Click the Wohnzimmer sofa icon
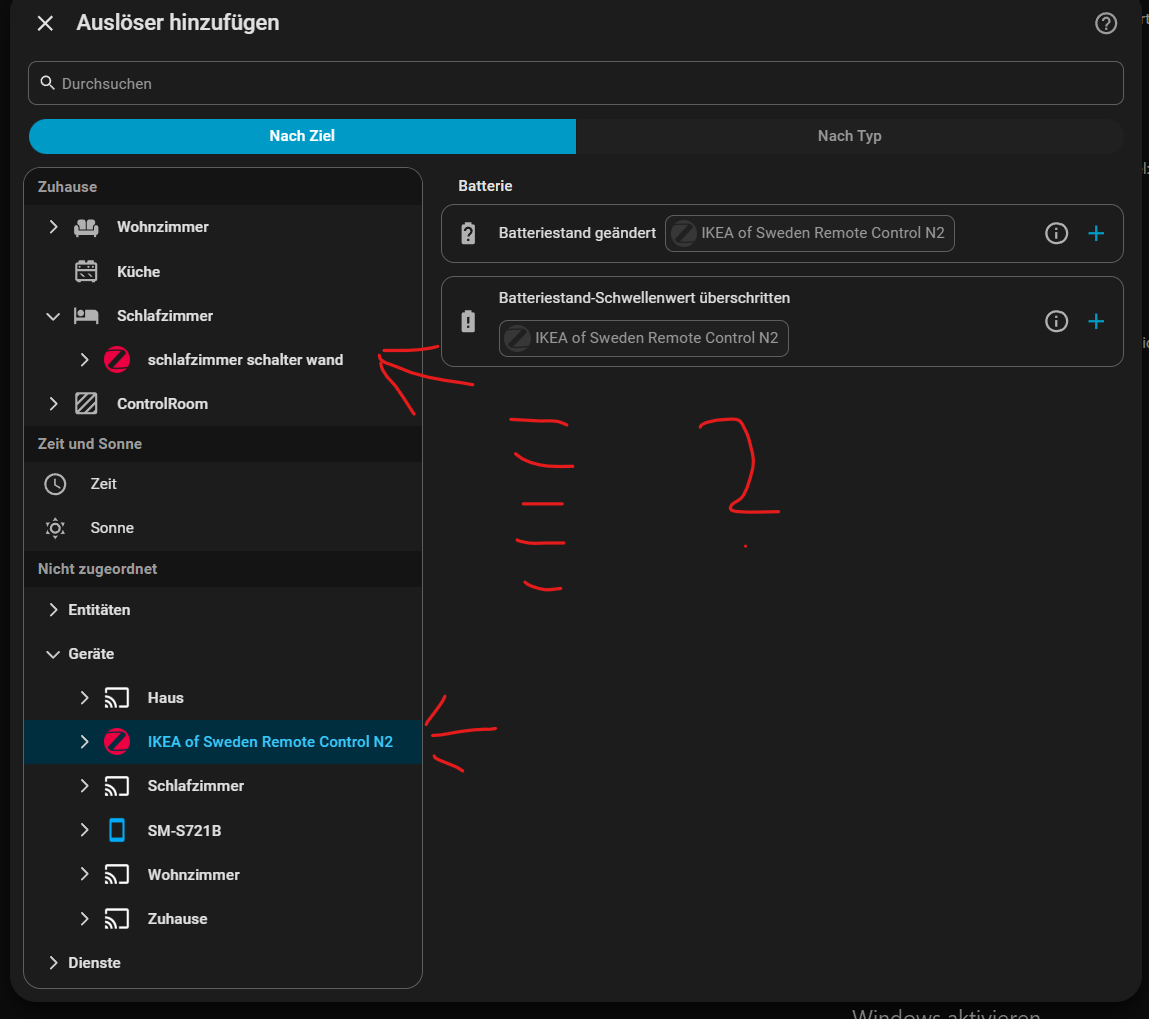1149x1019 pixels. [x=86, y=227]
